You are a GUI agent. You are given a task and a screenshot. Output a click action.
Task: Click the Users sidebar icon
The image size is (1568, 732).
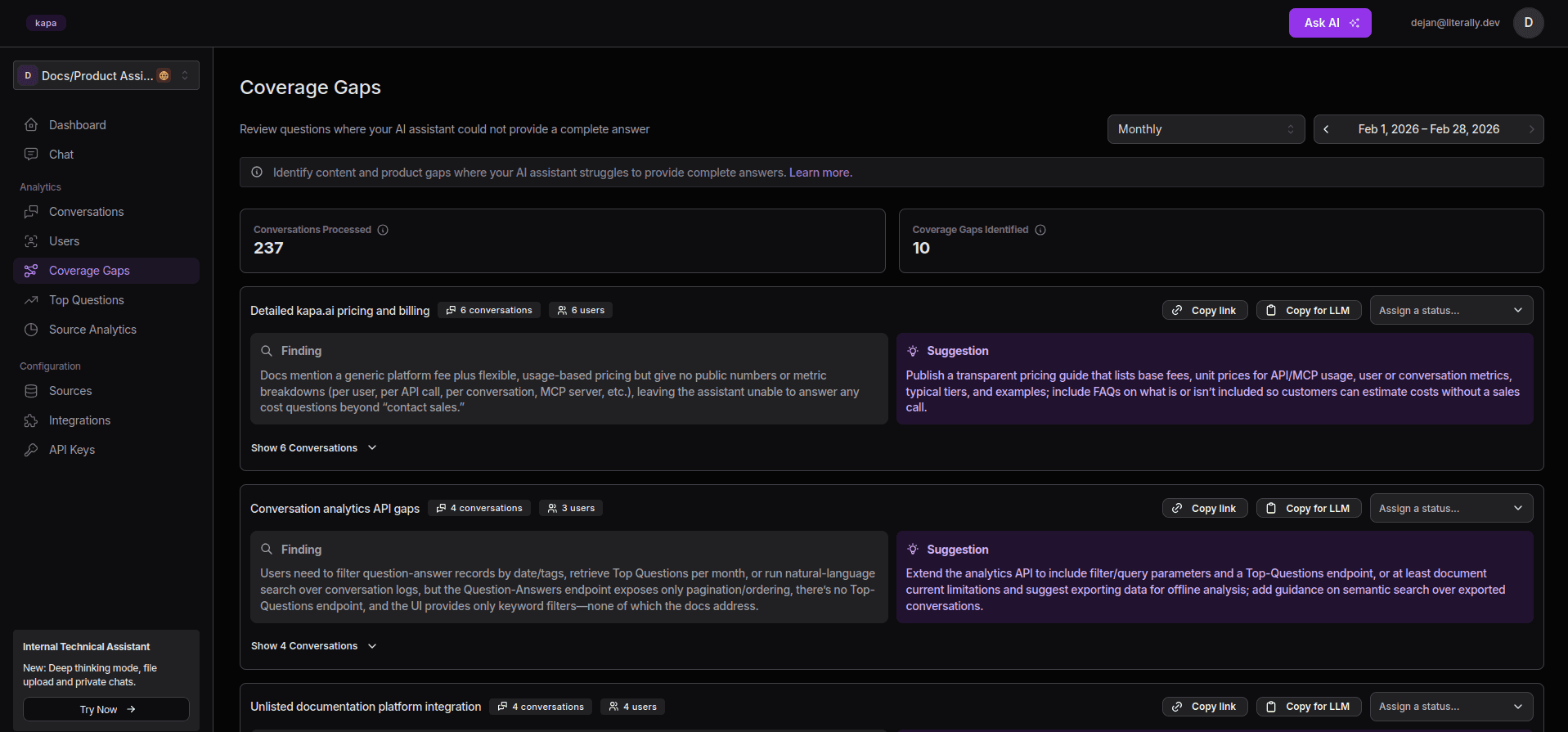tap(31, 241)
